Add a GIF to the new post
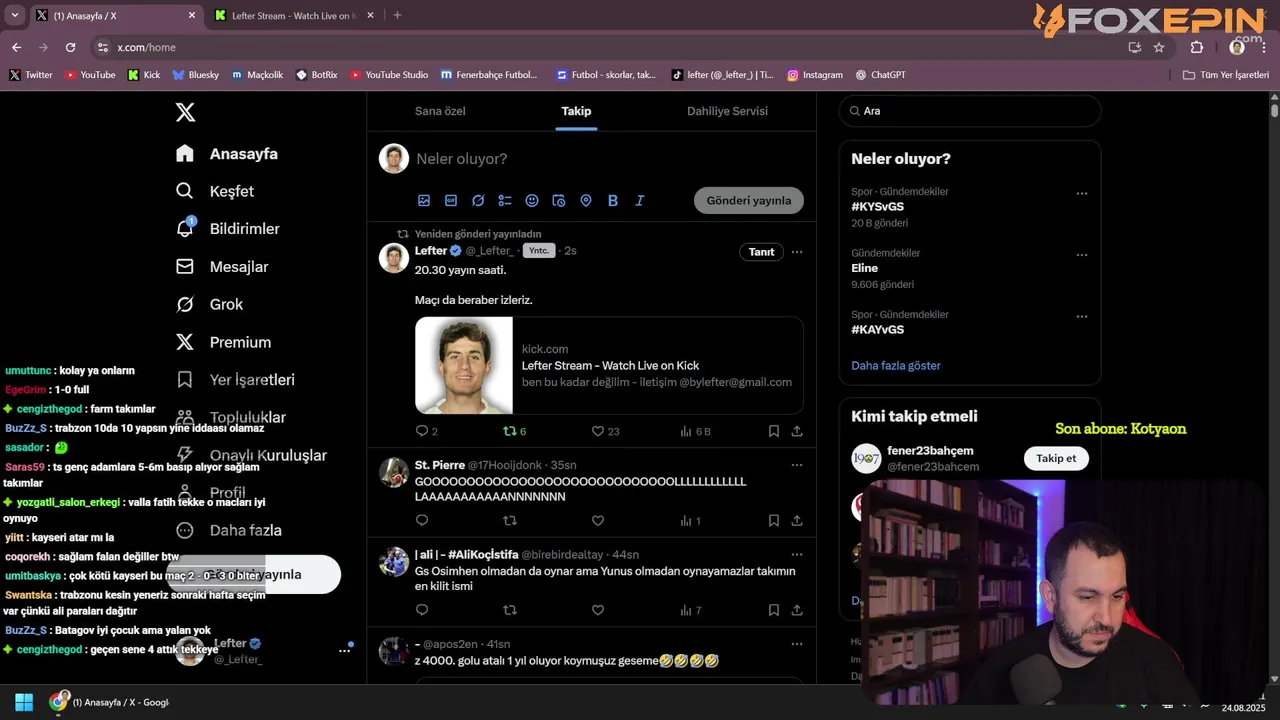 tap(451, 200)
